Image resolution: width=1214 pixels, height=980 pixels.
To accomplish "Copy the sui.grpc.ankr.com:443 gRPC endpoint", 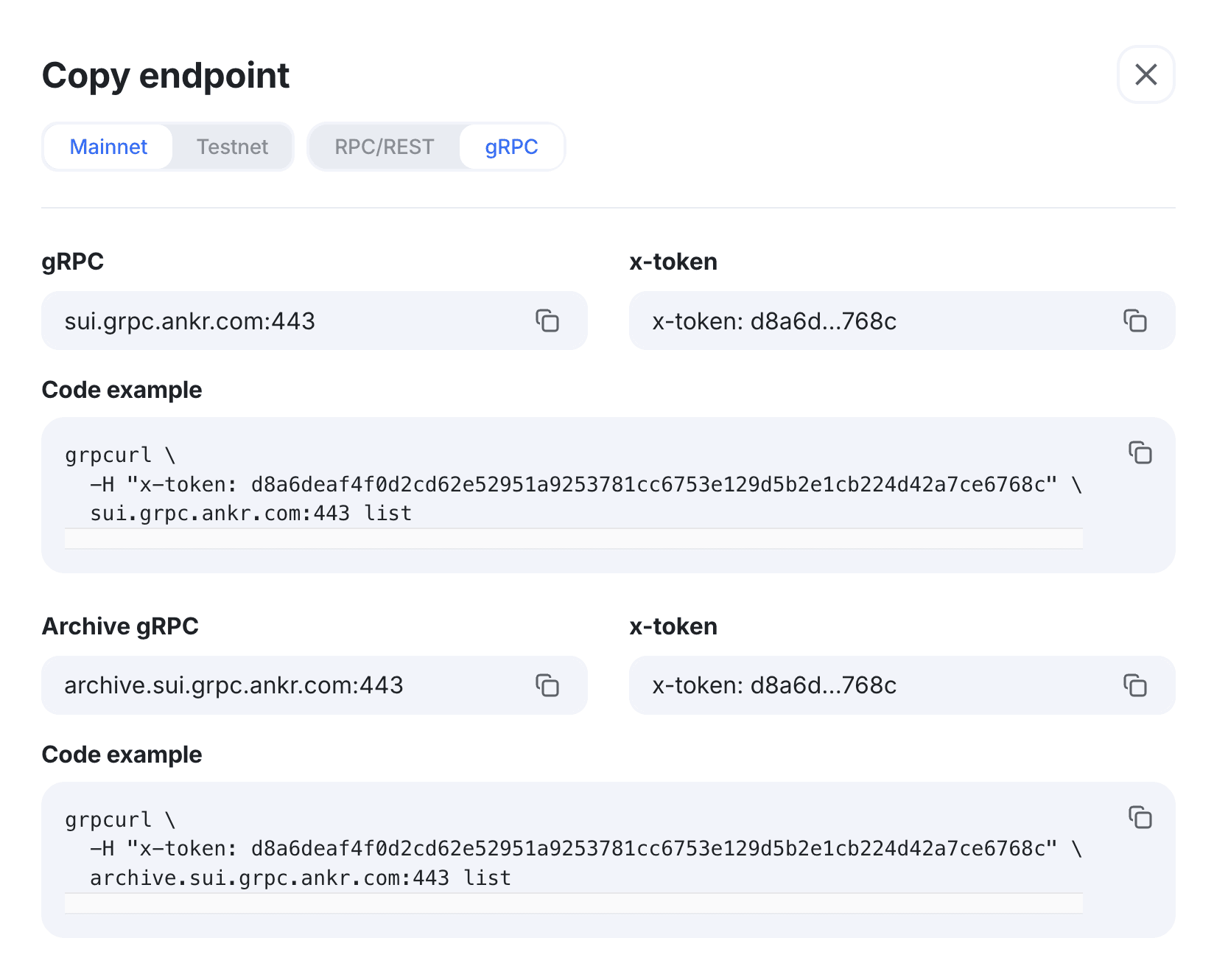I will [x=547, y=321].
